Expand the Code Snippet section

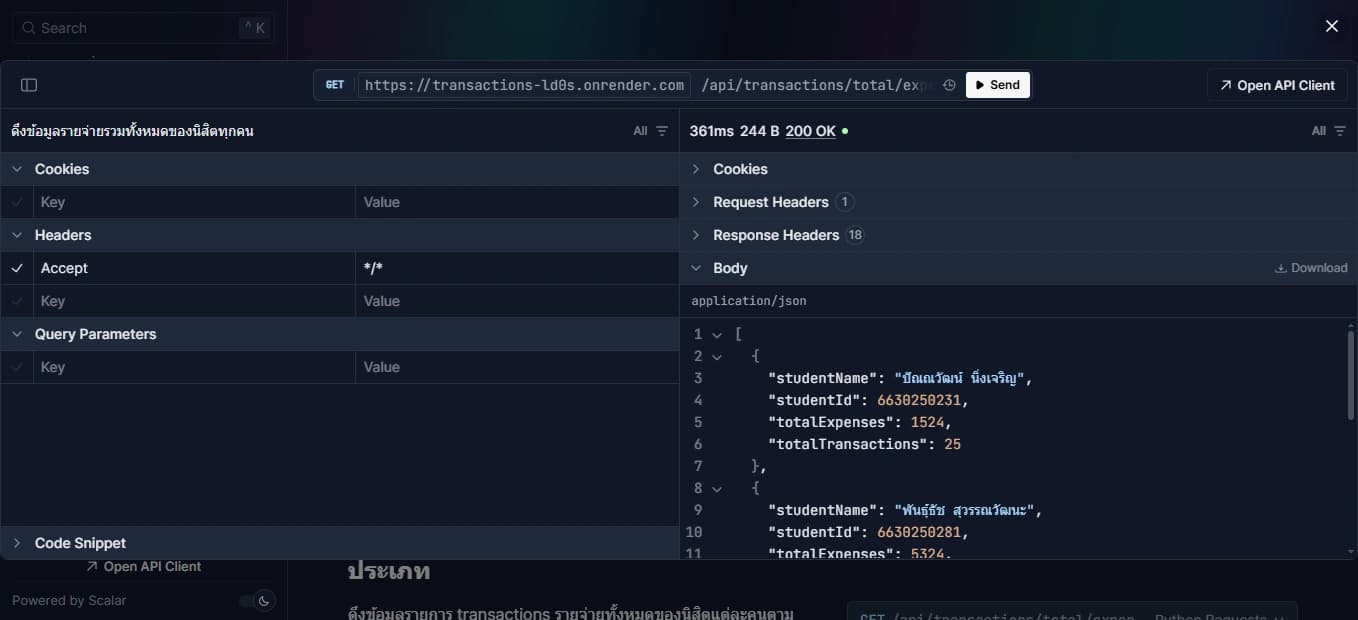coord(17,542)
